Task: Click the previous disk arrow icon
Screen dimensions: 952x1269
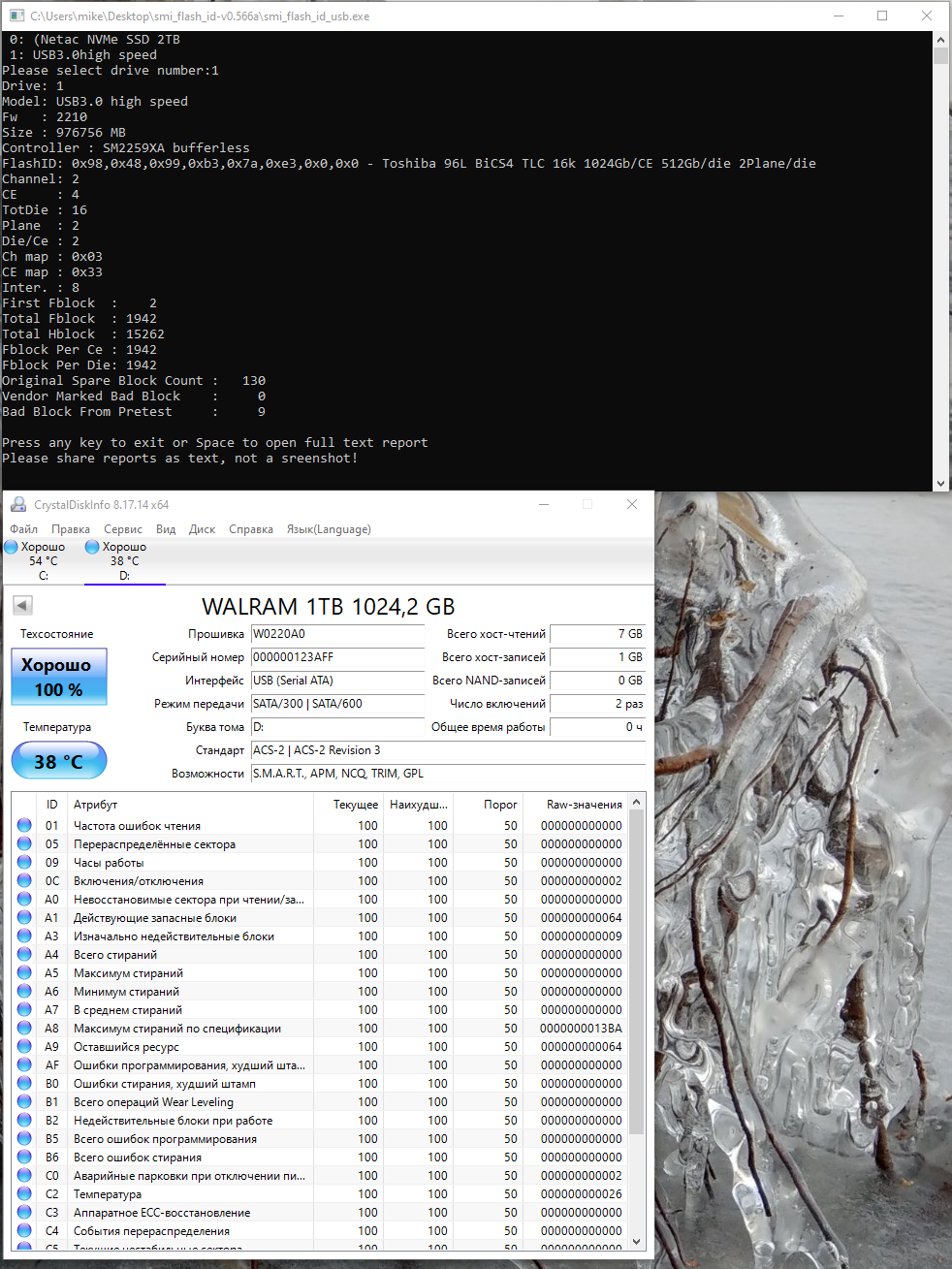Action: (x=22, y=605)
